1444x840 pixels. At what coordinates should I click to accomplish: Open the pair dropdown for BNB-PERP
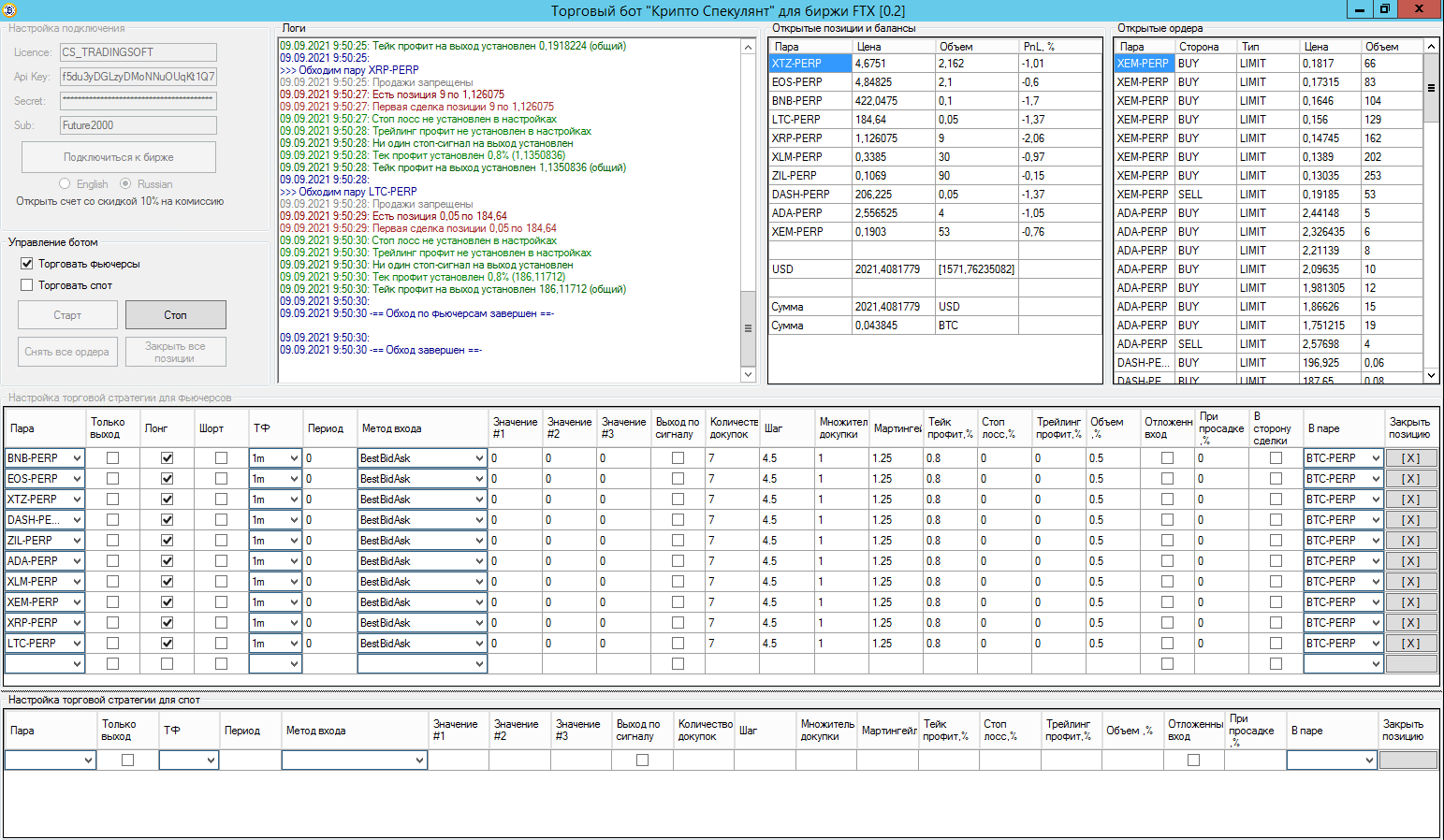[77, 458]
